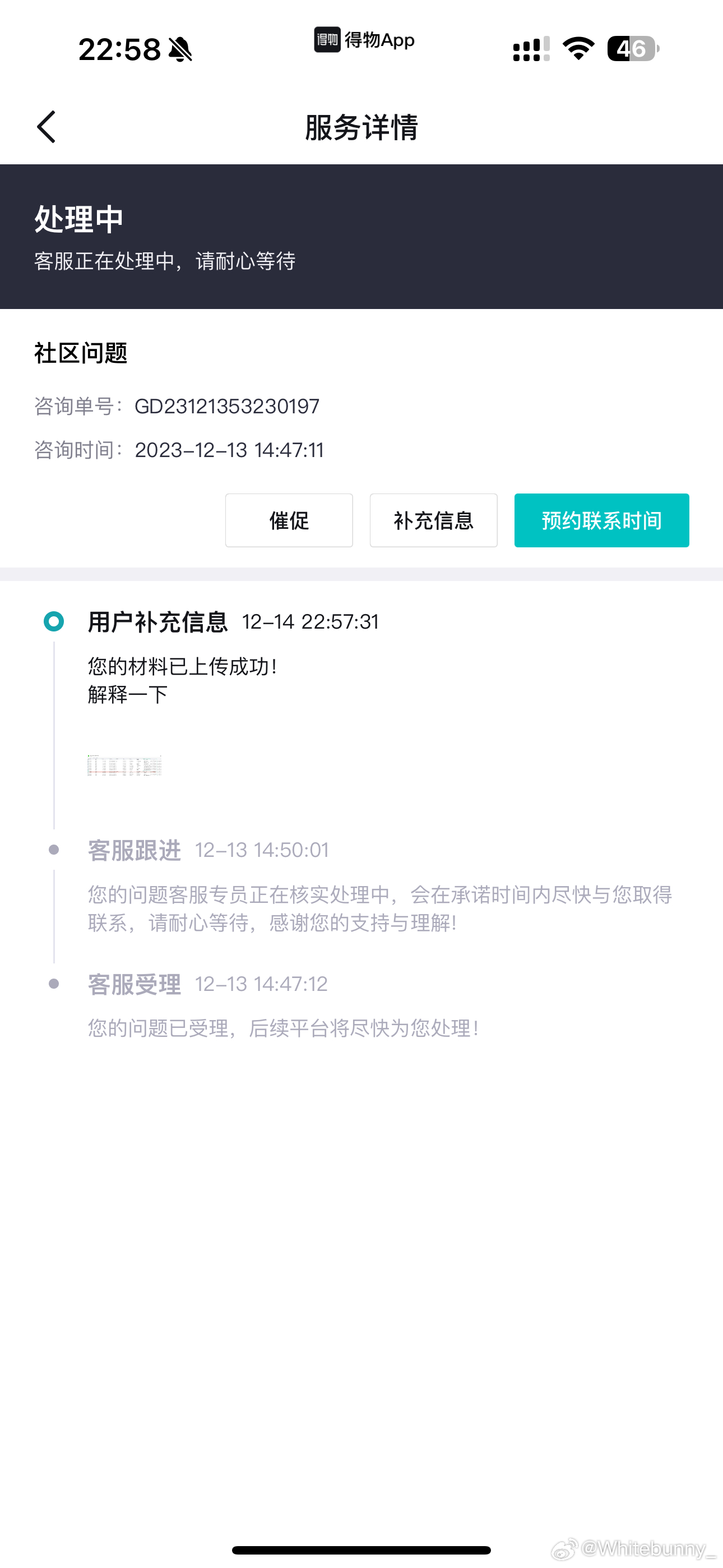Open the 得物App banner at the top

coord(364,41)
